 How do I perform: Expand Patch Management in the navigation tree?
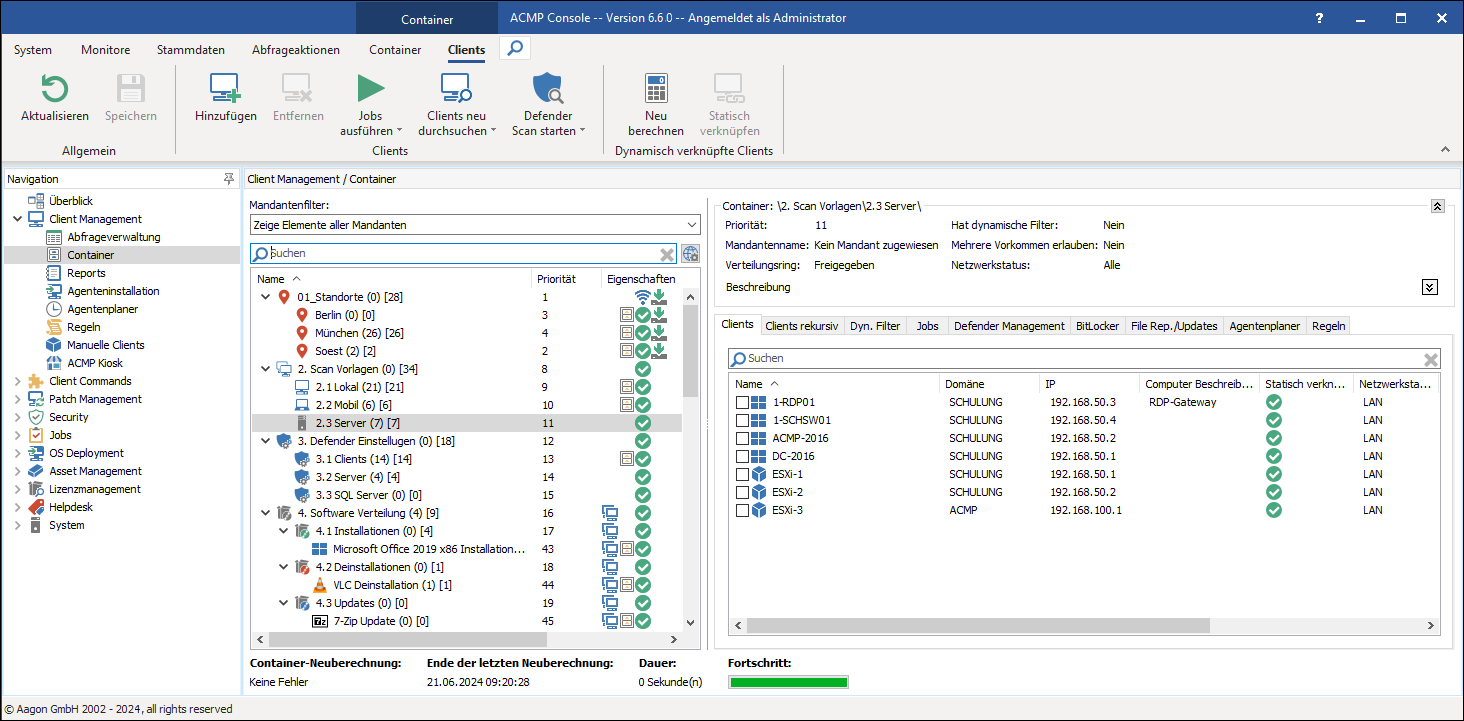17,398
